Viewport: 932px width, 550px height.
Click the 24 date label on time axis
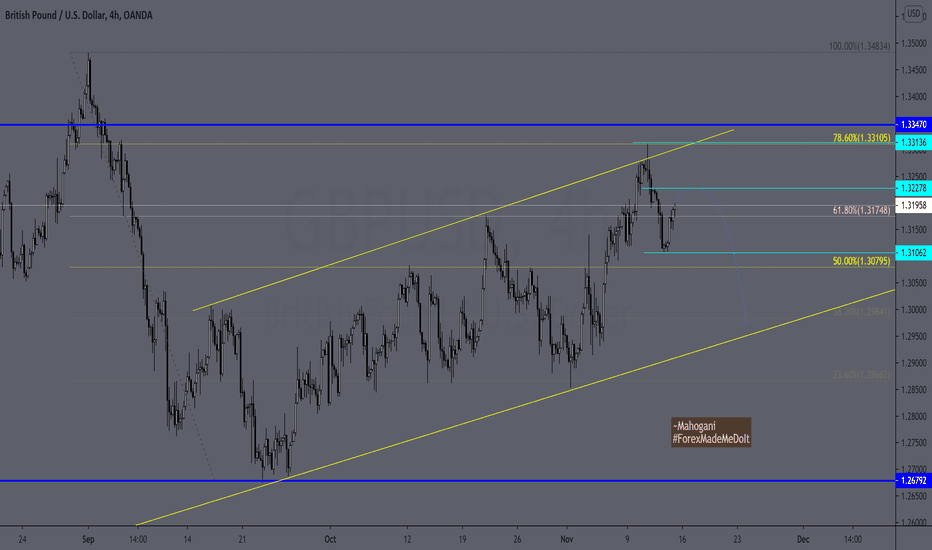tap(22, 539)
